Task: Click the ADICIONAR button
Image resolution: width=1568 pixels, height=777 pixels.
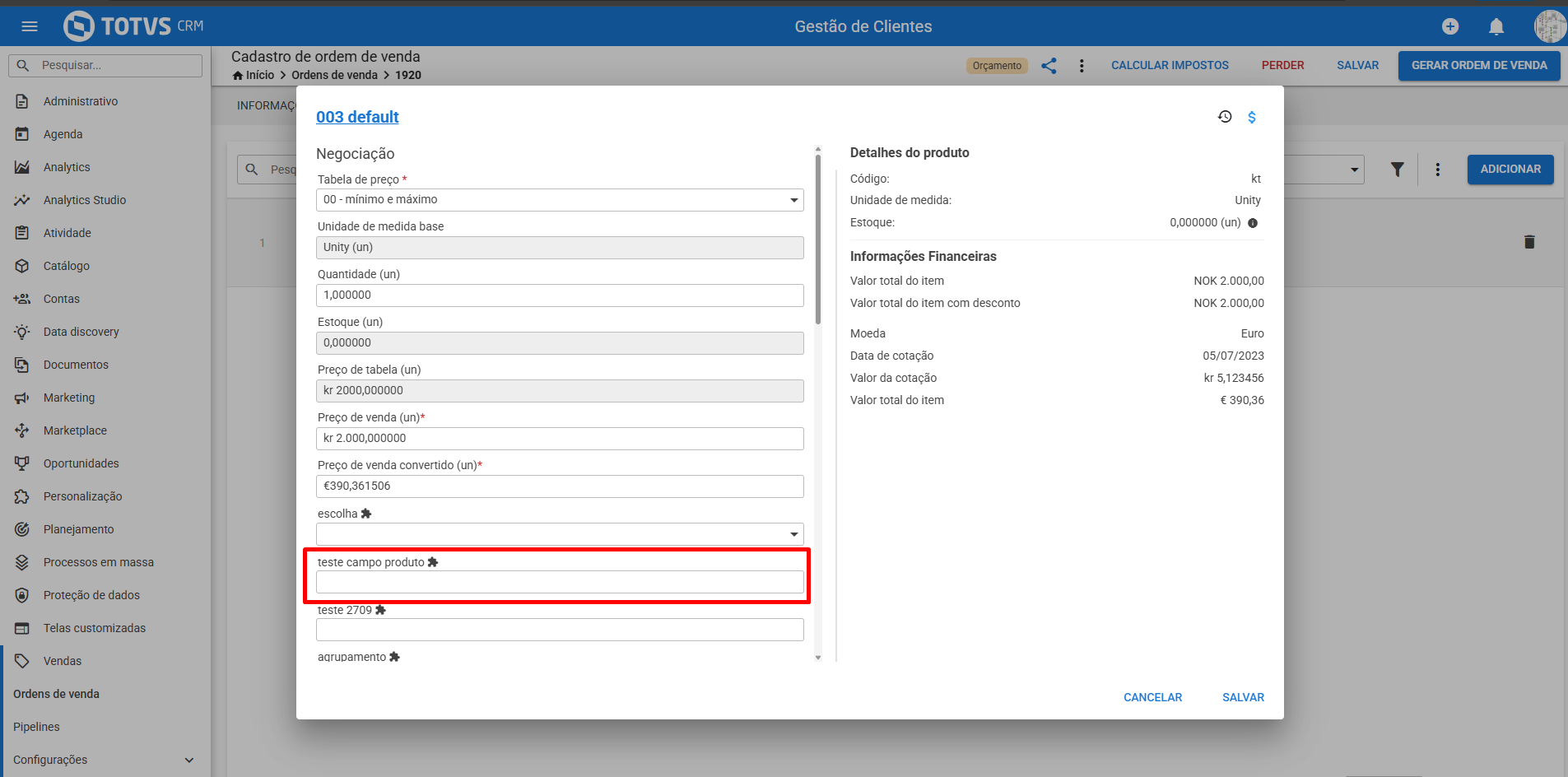Action: click(1510, 170)
